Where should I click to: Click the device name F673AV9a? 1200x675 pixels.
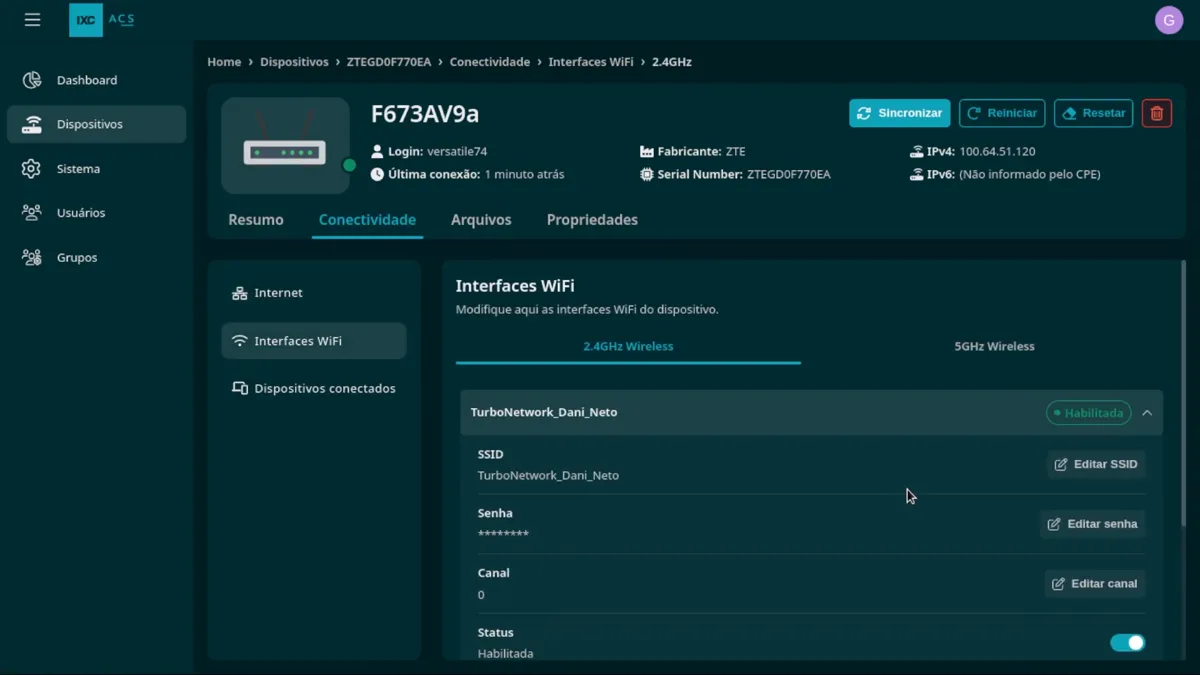pyautogui.click(x=425, y=114)
